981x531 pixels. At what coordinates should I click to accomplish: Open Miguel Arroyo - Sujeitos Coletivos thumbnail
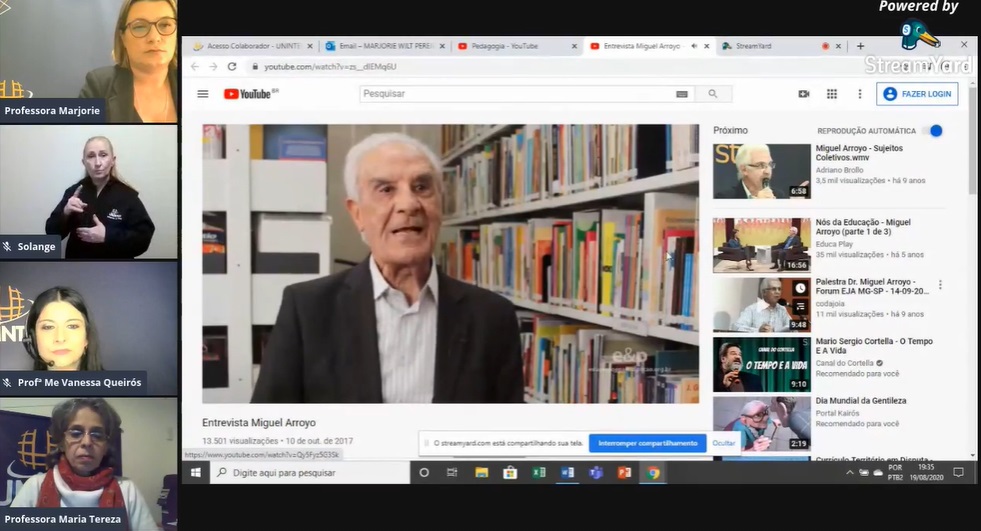pos(761,171)
